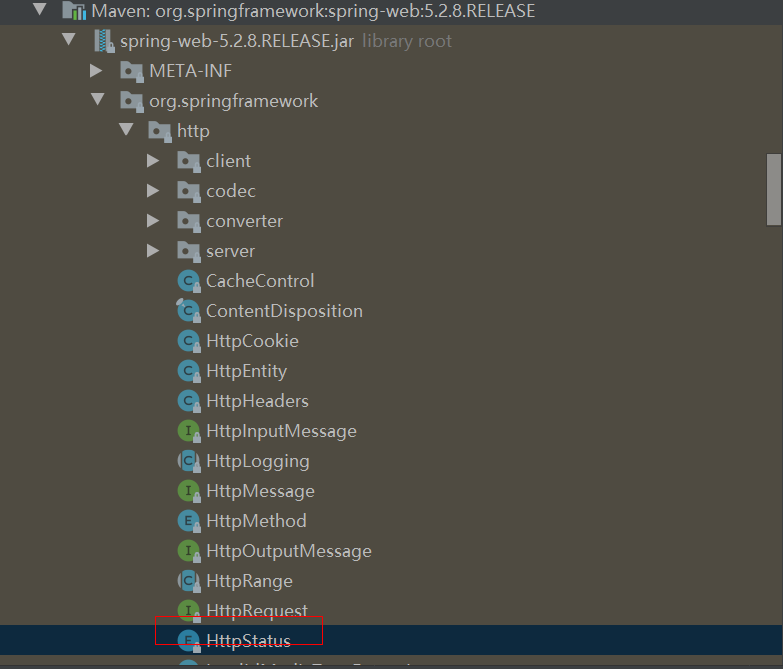
Task: Collapse the spring-web-5.2.8.RELEASE.jar node
Action: coord(68,39)
